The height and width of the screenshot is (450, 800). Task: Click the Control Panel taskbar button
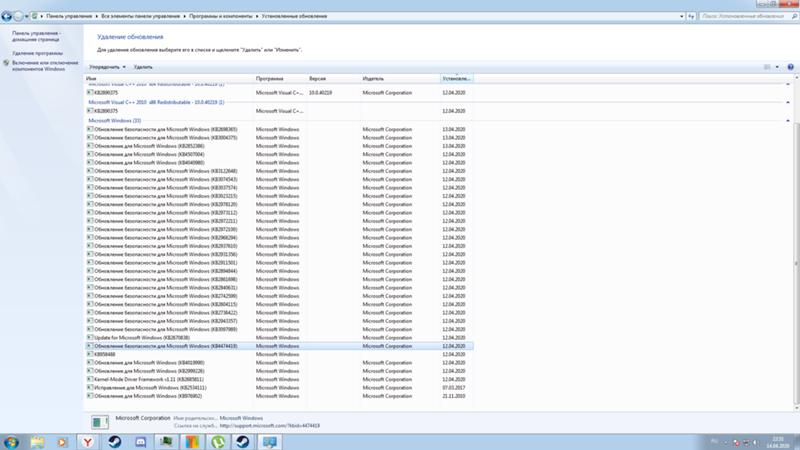269,442
